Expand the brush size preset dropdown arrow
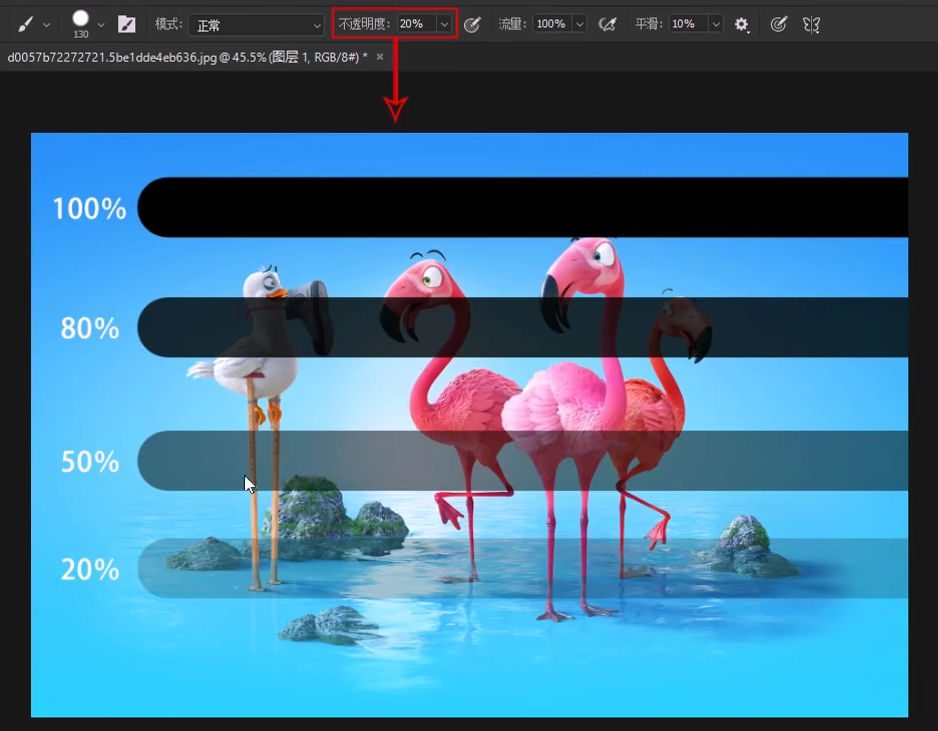This screenshot has height=731, width=938. [101, 25]
